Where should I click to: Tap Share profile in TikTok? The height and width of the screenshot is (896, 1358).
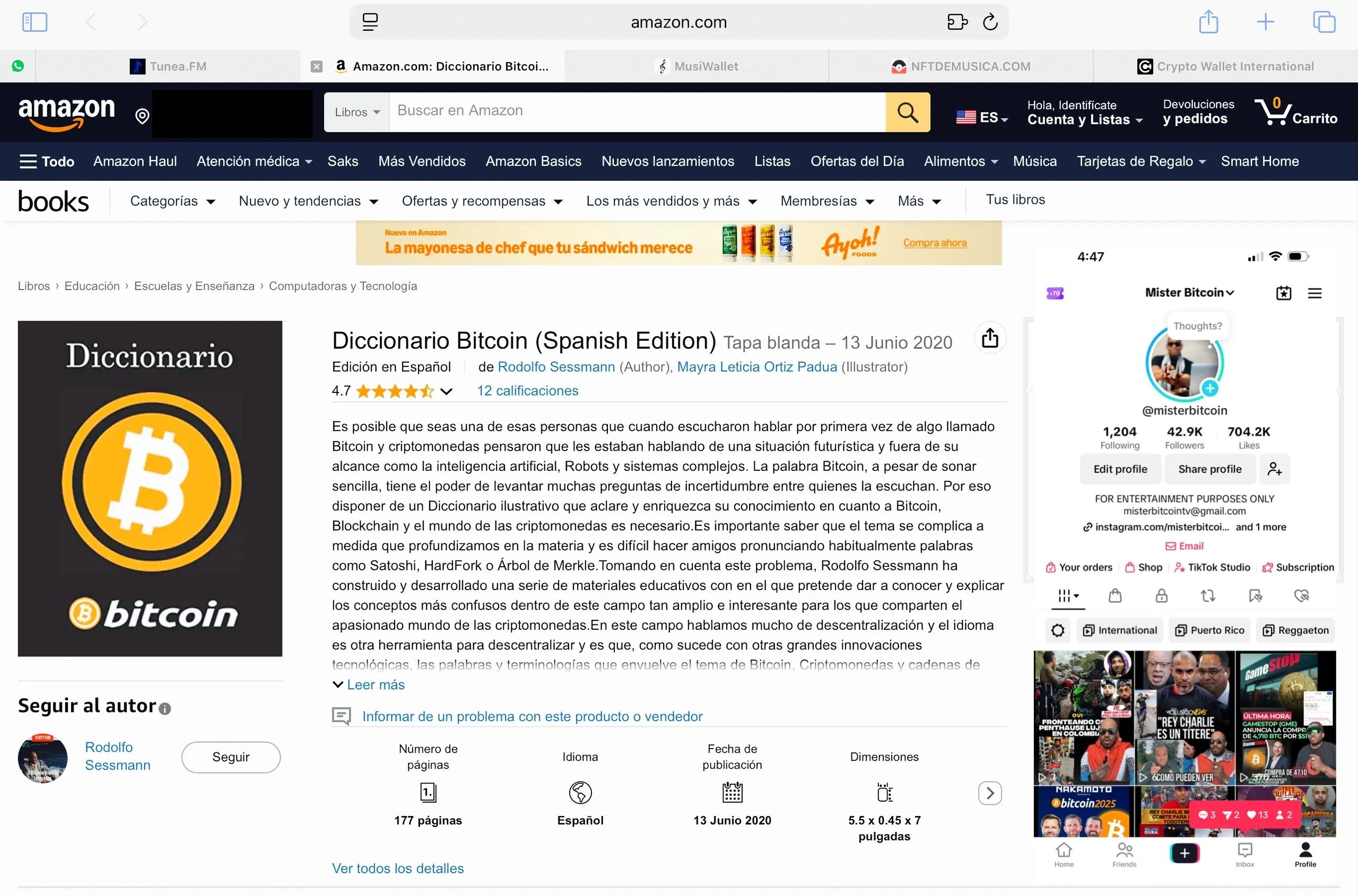pyautogui.click(x=1210, y=469)
